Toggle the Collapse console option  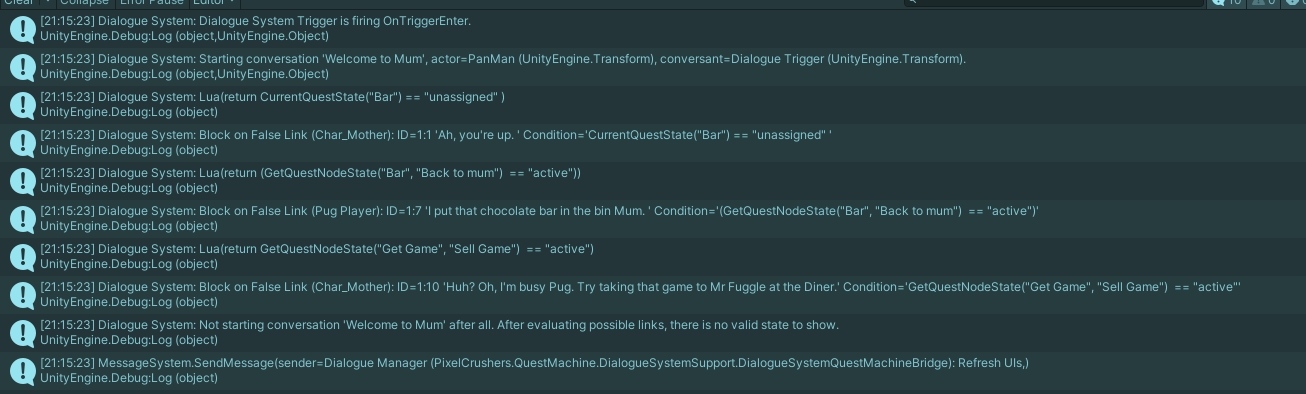click(83, 3)
